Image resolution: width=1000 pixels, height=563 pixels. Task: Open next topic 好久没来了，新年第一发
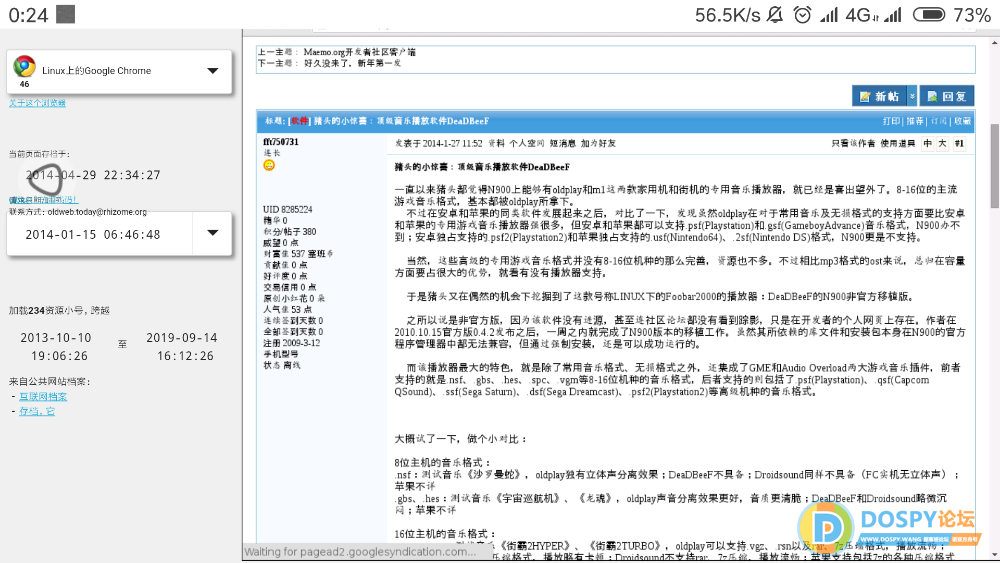(352, 63)
